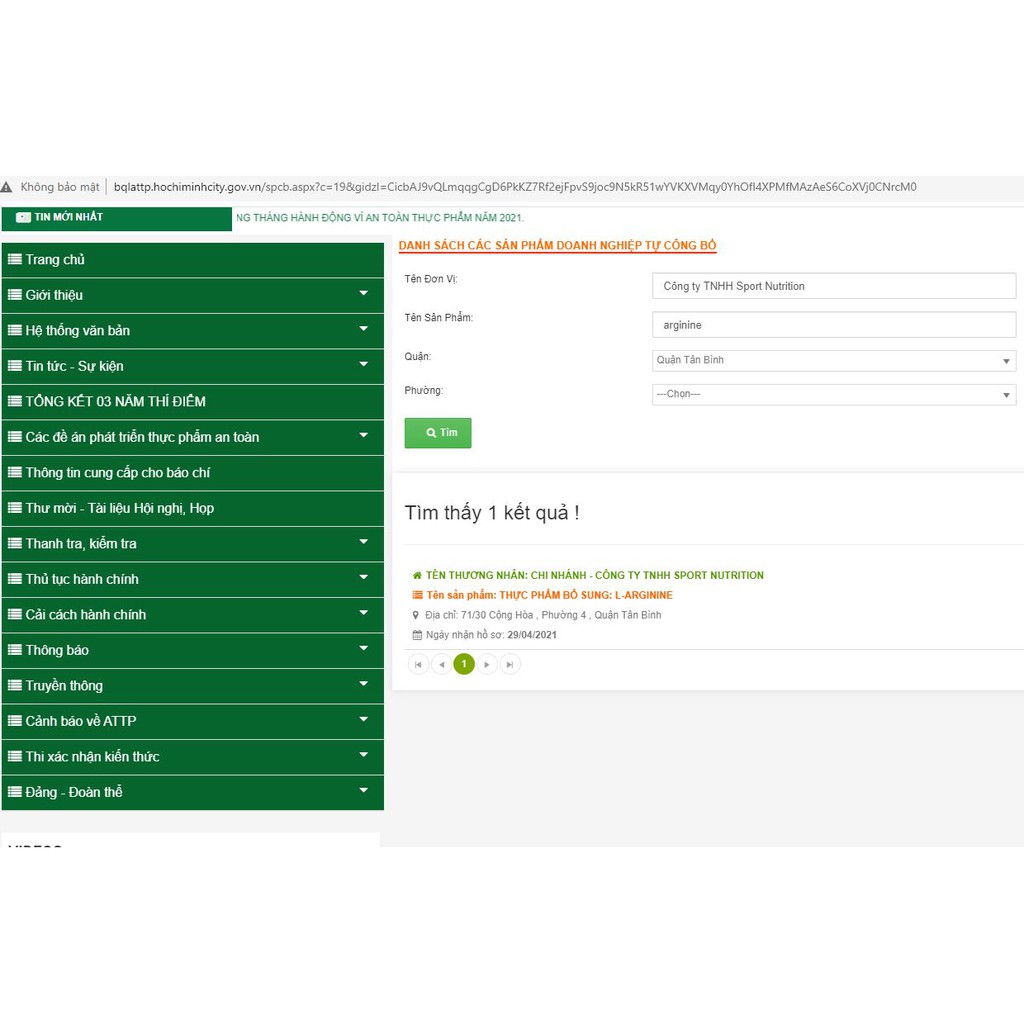Screen dimensions: 1024x1024
Task: Expand the Thi xác nhận kiến thức arrow
Action: tap(364, 754)
